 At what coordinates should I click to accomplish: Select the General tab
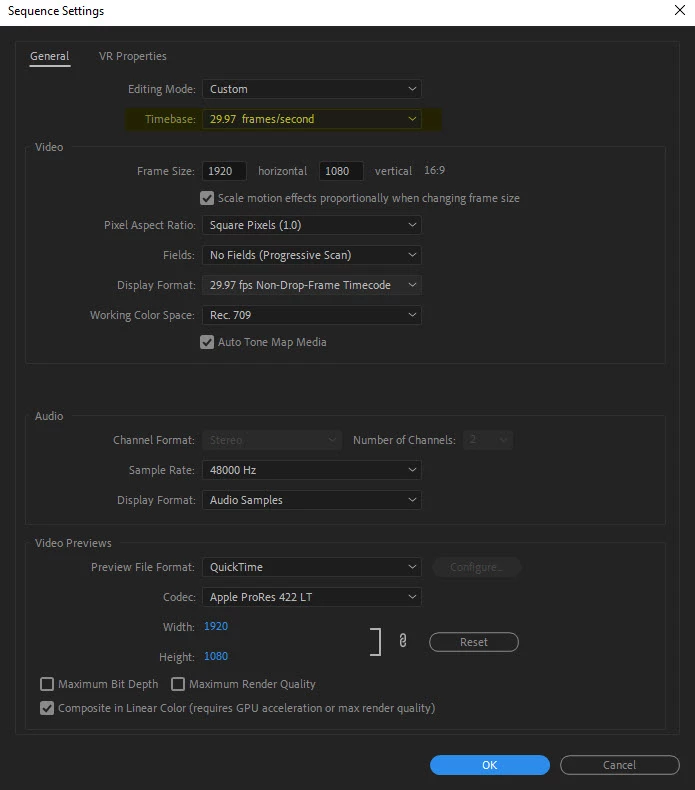coord(49,56)
